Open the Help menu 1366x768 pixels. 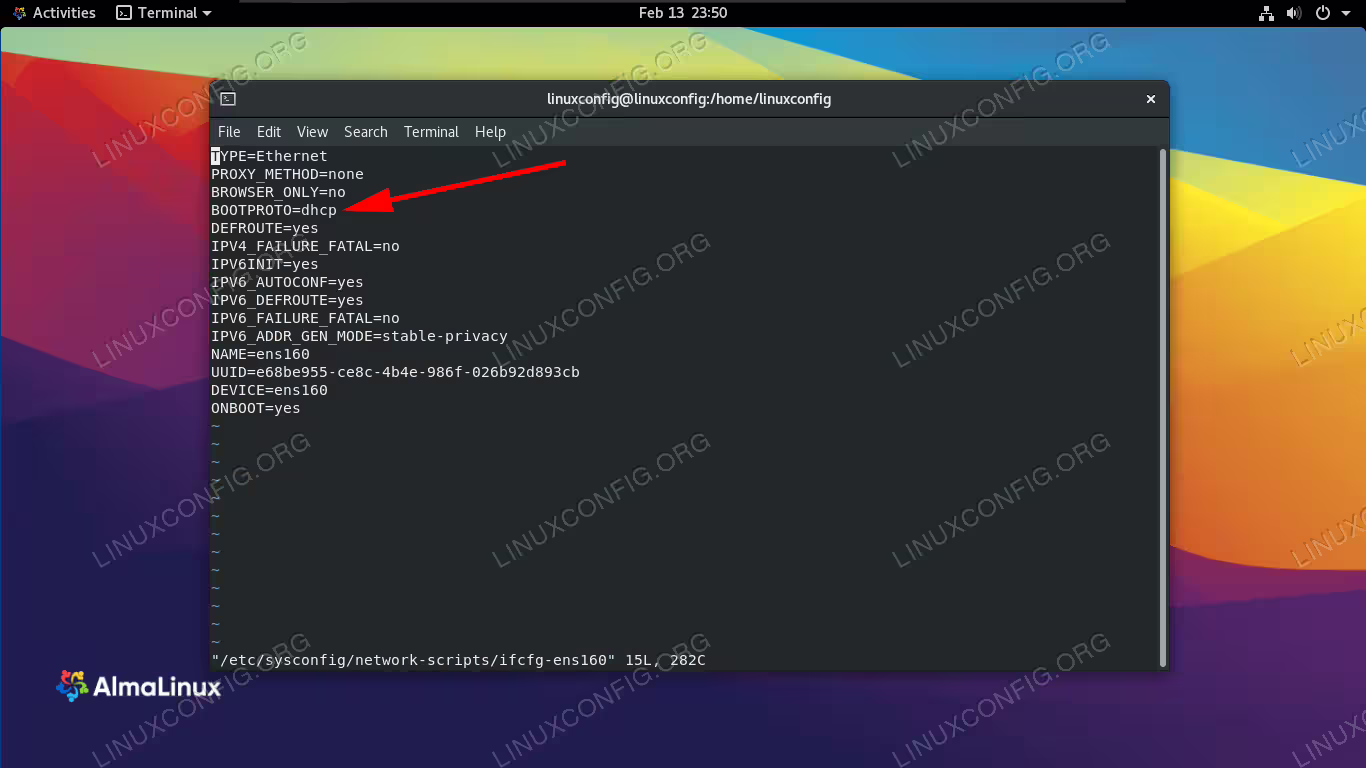tap(490, 132)
